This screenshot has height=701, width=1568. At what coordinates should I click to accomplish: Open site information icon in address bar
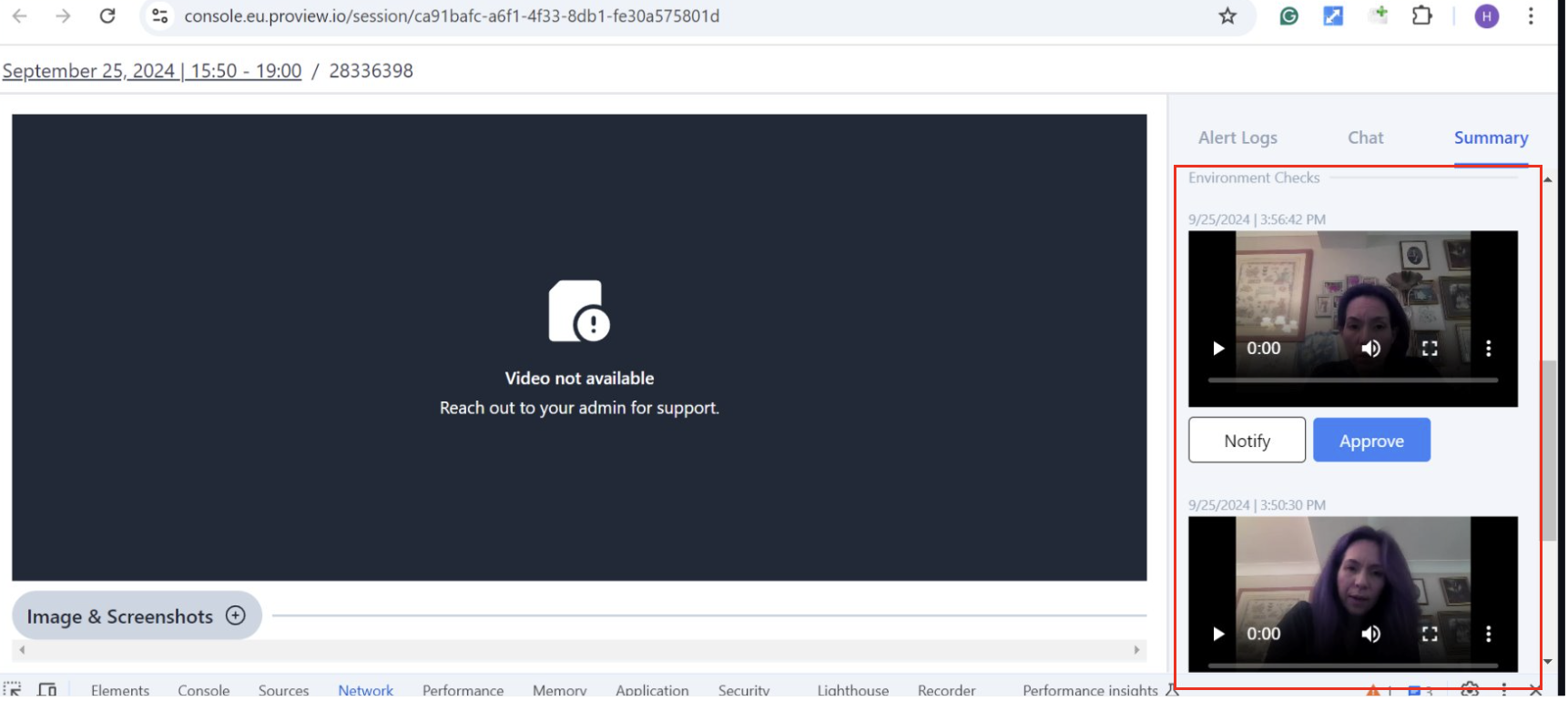(160, 15)
